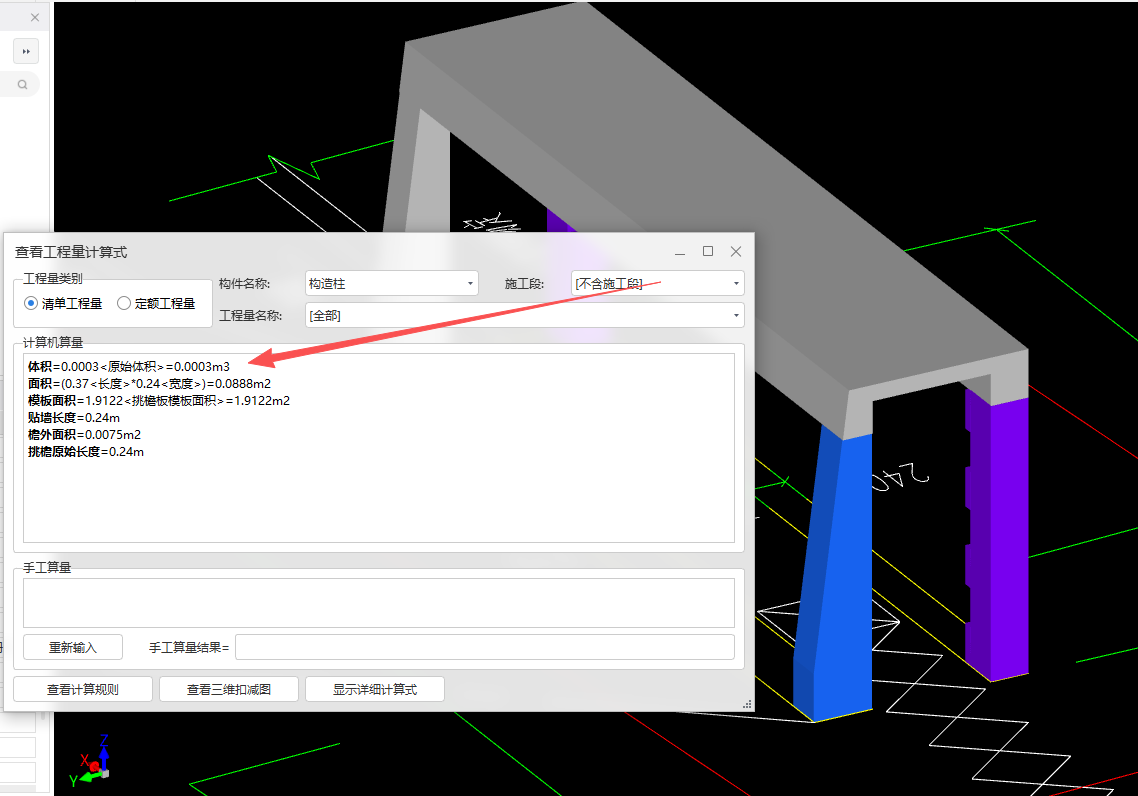Click the 查看计算规则 button
This screenshot has width=1138, height=796.
pos(83,689)
